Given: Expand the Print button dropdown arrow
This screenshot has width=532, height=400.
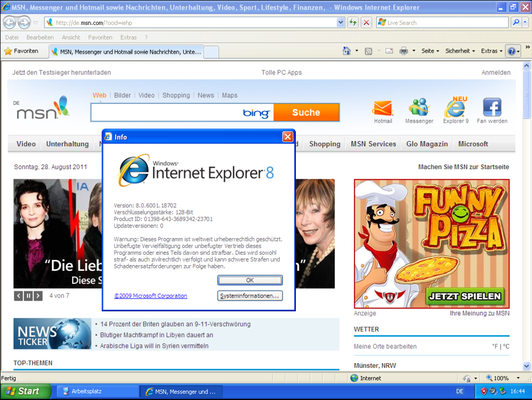Looking at the screenshot, I should pyautogui.click(x=414, y=51).
